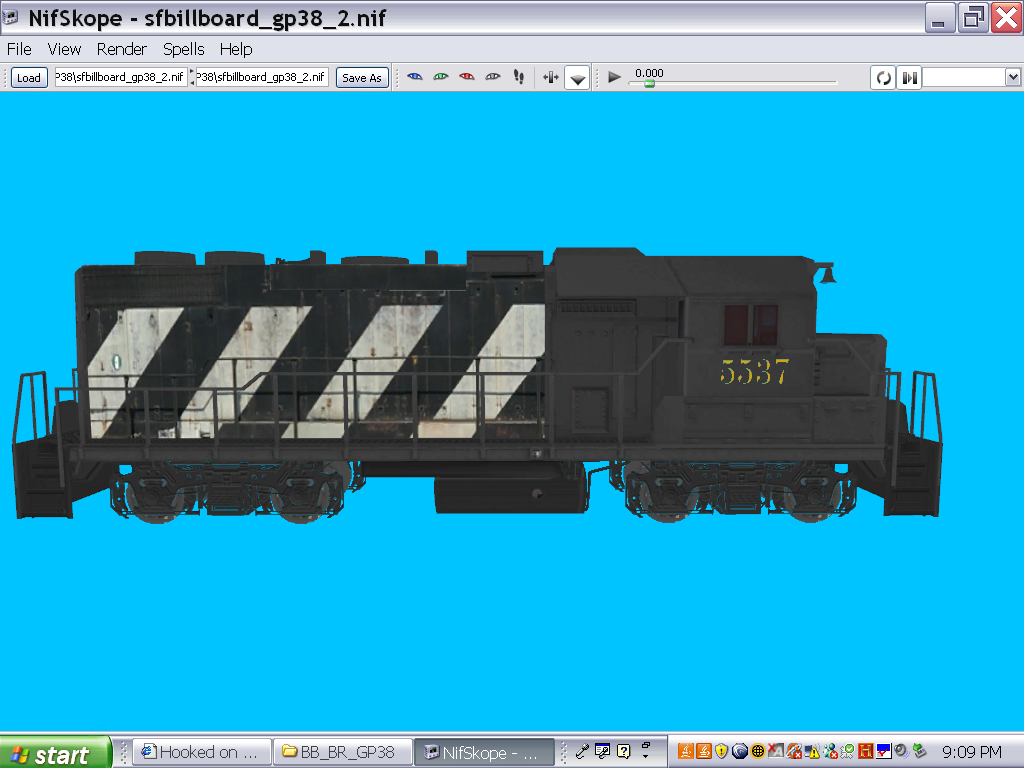This screenshot has height=768, width=1024.
Task: Click the safely remove hardware tray icon
Action: pyautogui.click(x=920, y=752)
